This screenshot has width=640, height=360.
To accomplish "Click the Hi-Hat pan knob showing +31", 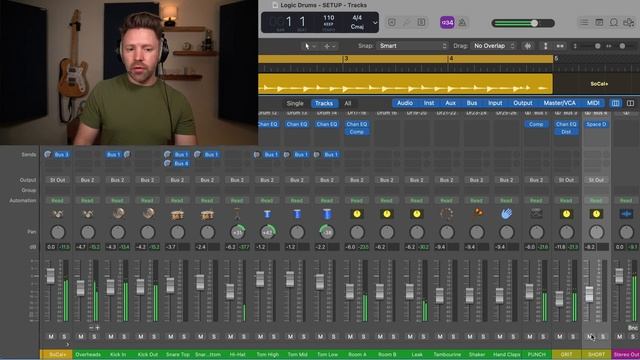I will [x=238, y=232].
